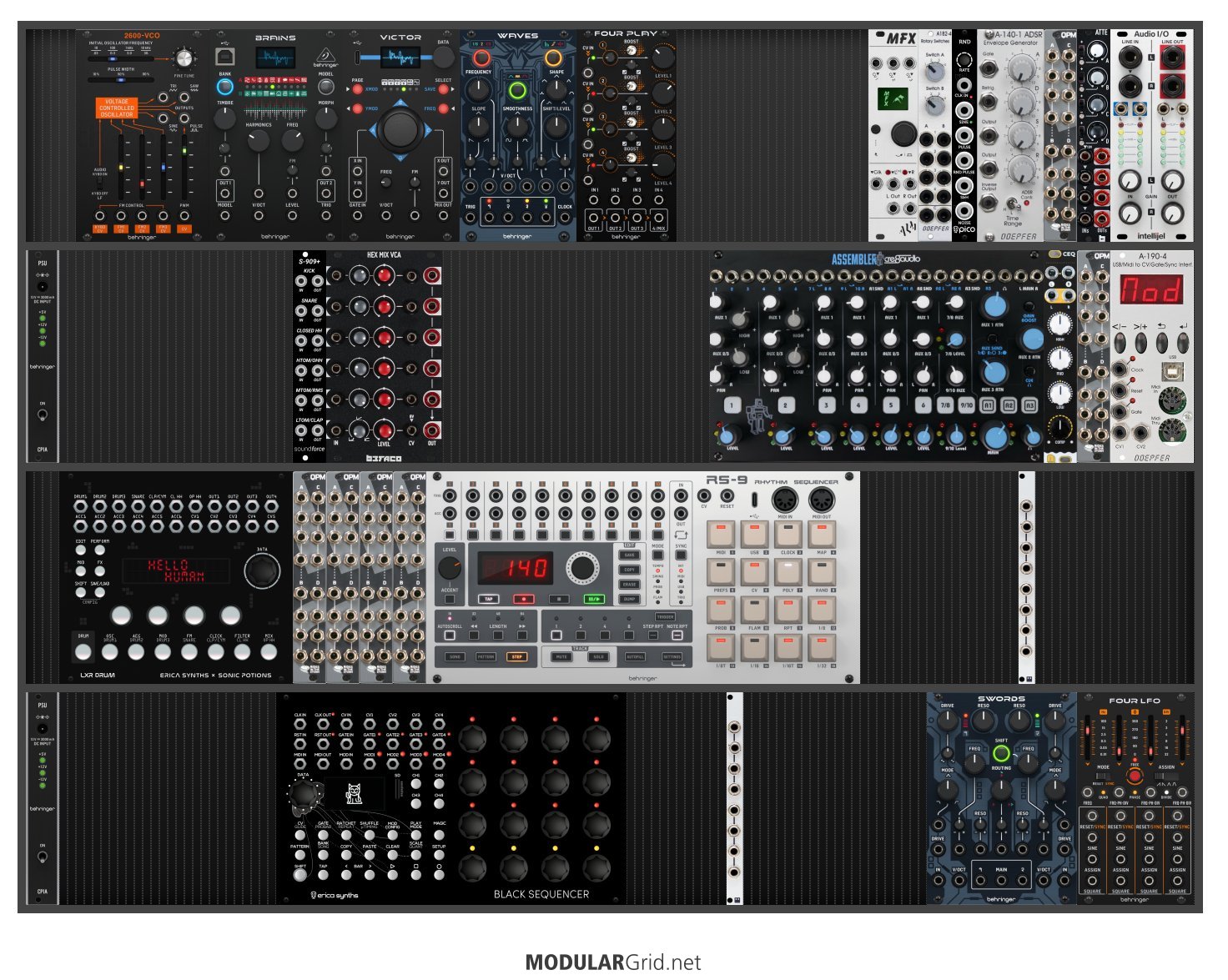
Task: Toggle the RS-9 AUTOFILL button
Action: click(637, 657)
